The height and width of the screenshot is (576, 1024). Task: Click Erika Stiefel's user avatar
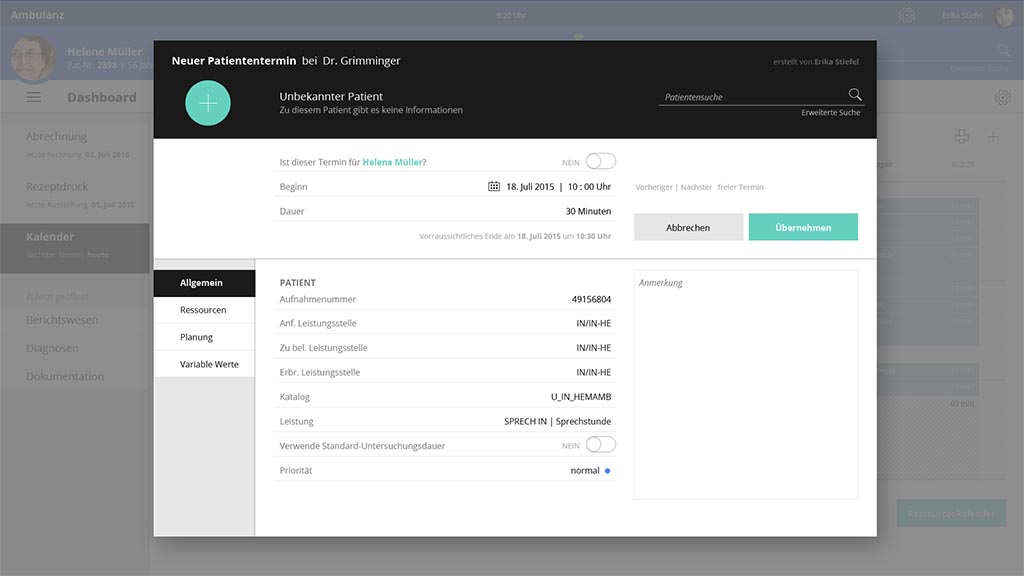[x=1004, y=16]
